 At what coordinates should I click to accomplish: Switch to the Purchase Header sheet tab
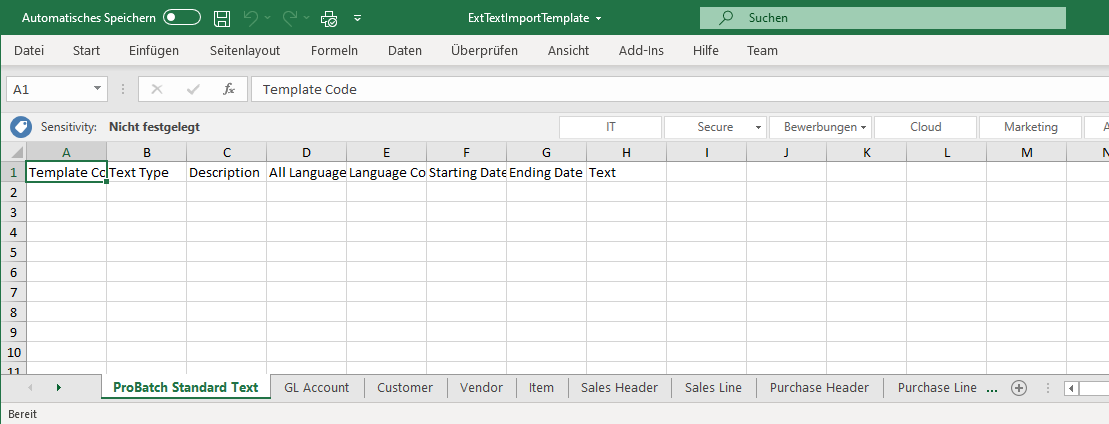(819, 387)
